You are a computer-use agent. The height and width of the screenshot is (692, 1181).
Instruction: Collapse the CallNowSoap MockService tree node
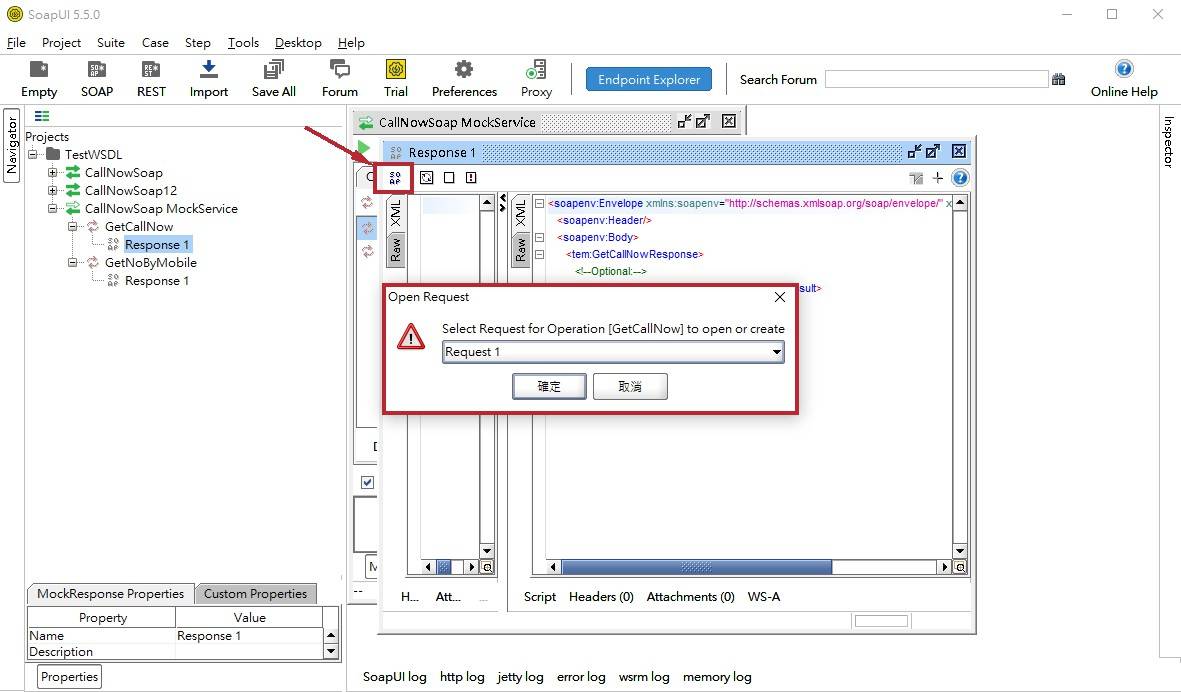[53, 209]
